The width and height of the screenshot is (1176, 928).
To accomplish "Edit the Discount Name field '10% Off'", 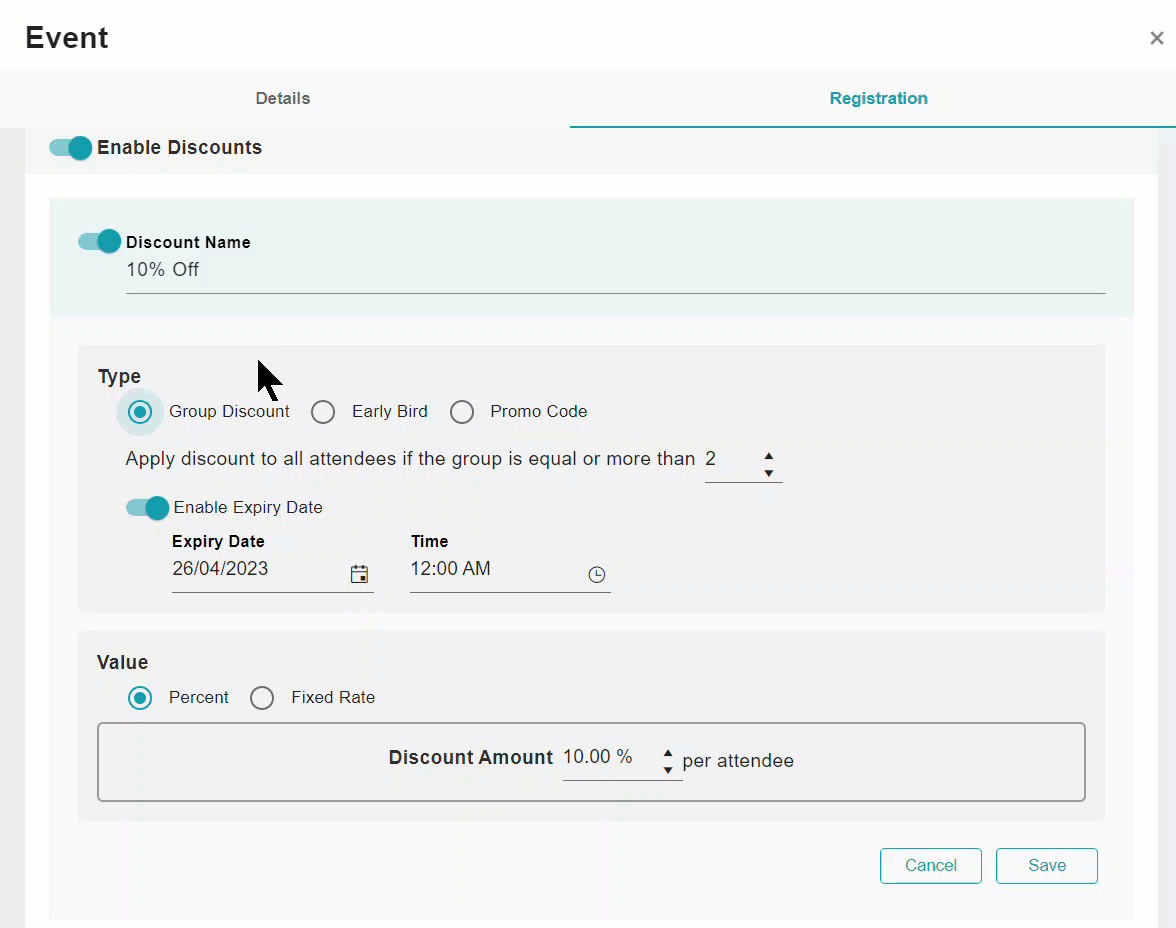I will [x=616, y=270].
